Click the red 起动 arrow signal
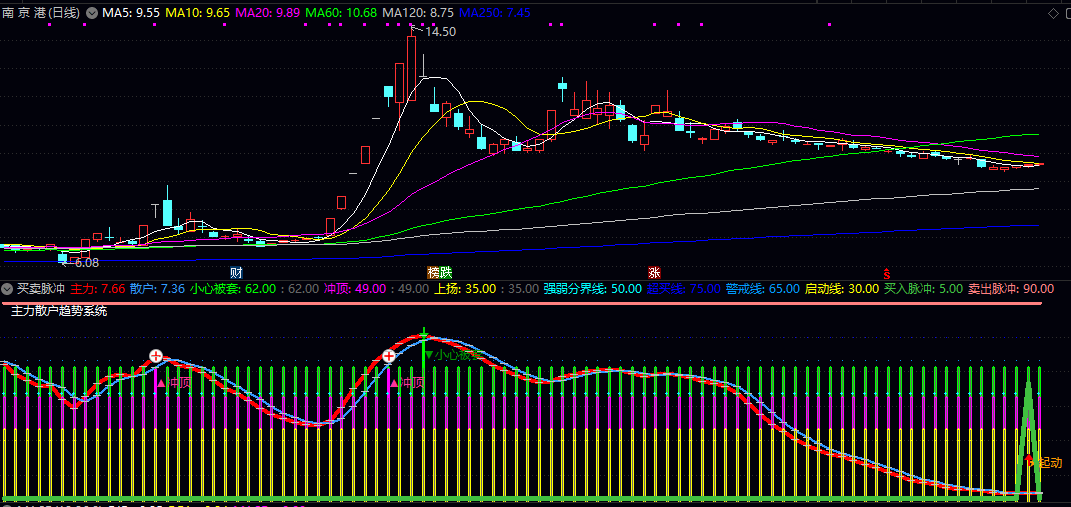 (1029, 459)
